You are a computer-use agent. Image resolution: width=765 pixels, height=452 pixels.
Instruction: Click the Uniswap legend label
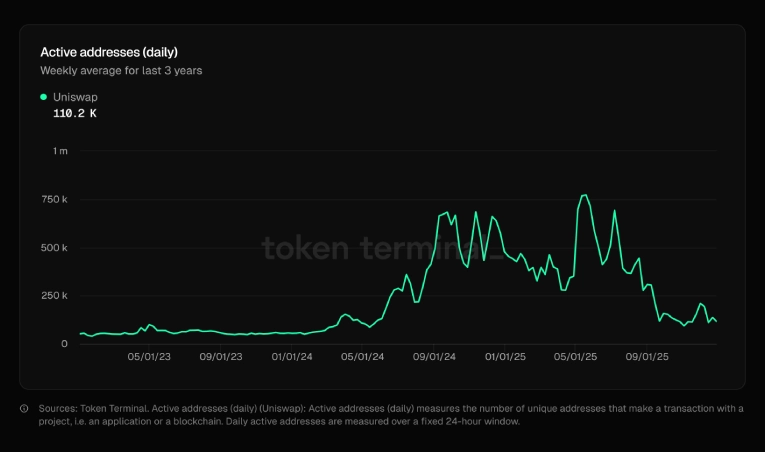click(75, 97)
